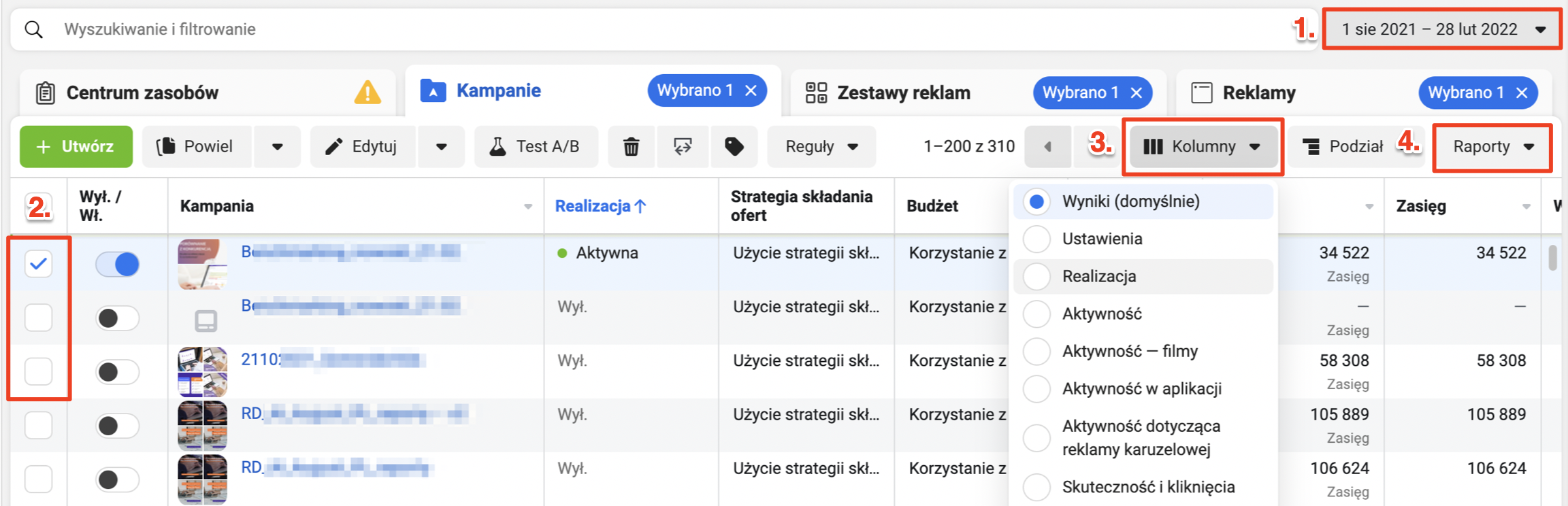Screen dimensions: 1568x506
Task: Select the Ustawienia column preset
Action: pyautogui.click(x=1036, y=239)
